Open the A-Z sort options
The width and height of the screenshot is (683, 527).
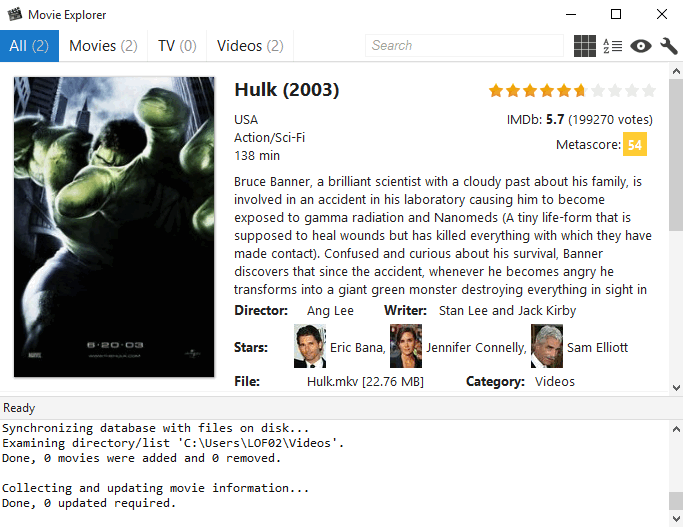coord(612,46)
